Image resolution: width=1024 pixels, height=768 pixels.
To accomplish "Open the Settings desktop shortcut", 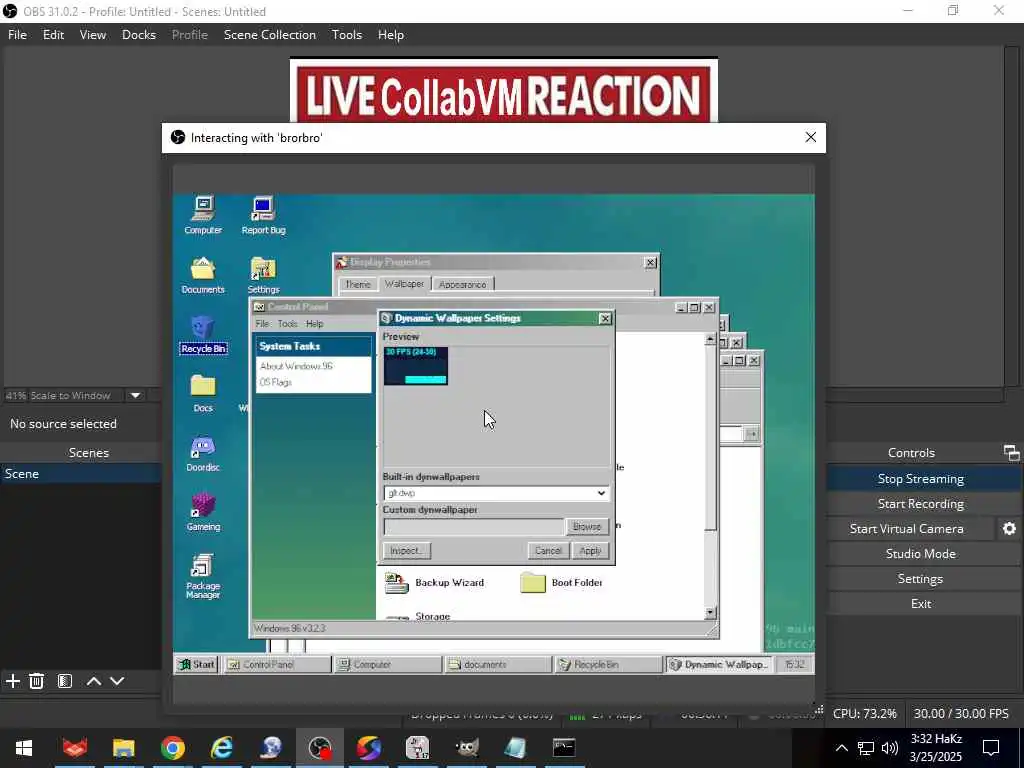I will pos(263,275).
